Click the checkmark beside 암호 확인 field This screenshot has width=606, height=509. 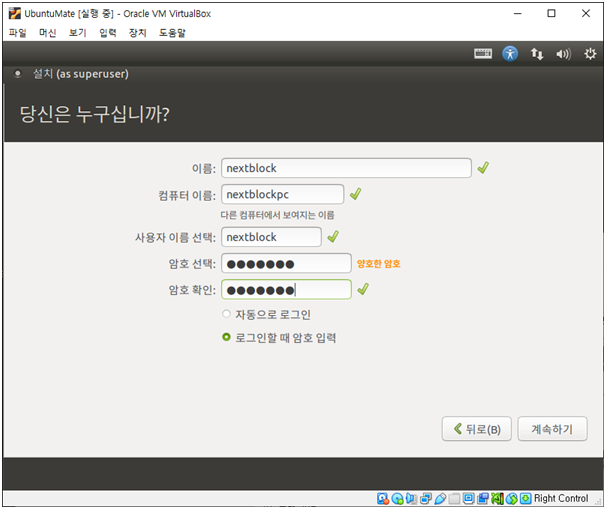363,289
